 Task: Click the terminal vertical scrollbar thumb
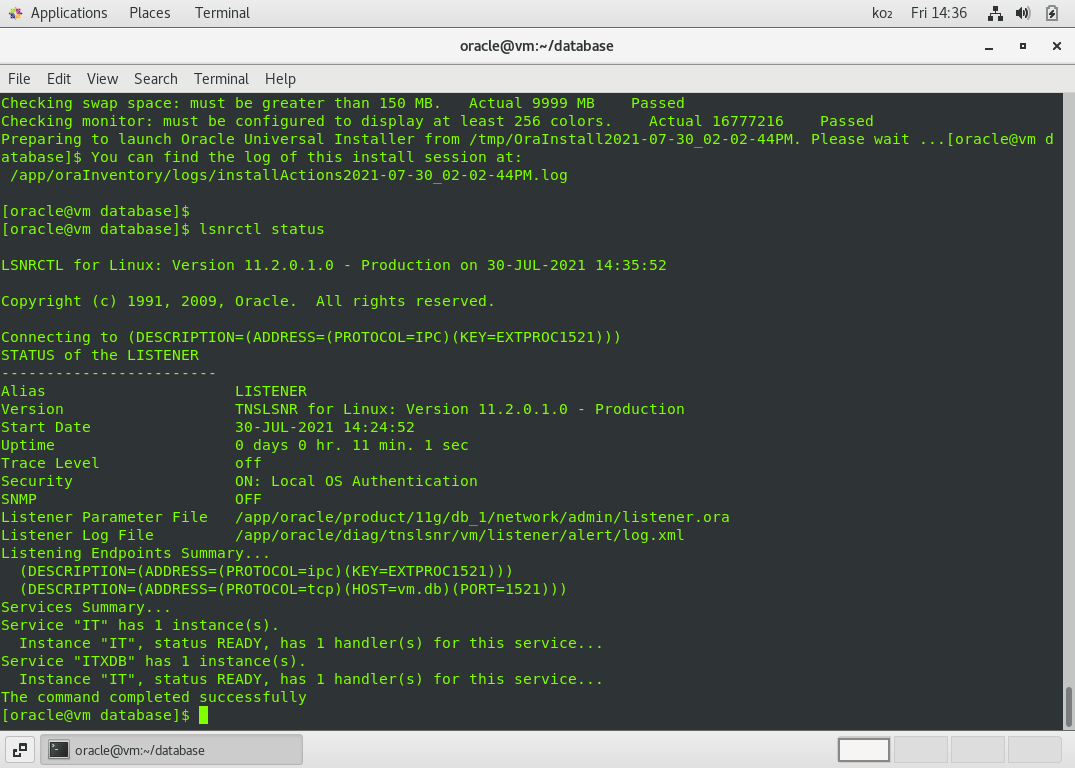click(1068, 707)
